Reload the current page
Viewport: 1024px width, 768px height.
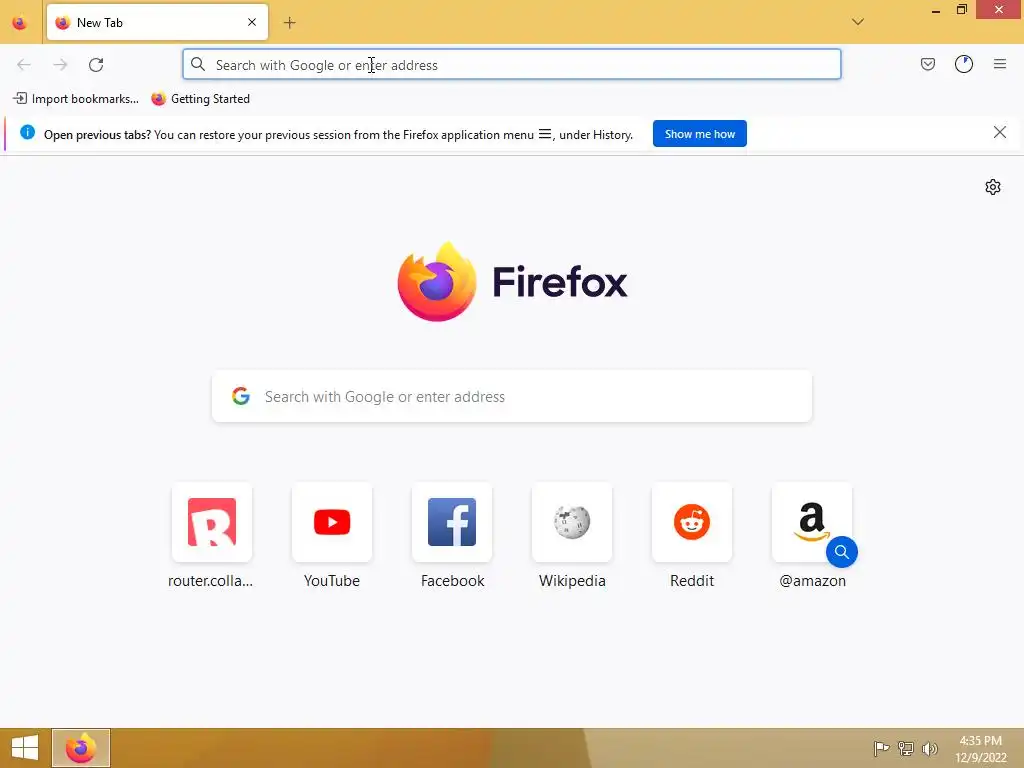pos(96,64)
